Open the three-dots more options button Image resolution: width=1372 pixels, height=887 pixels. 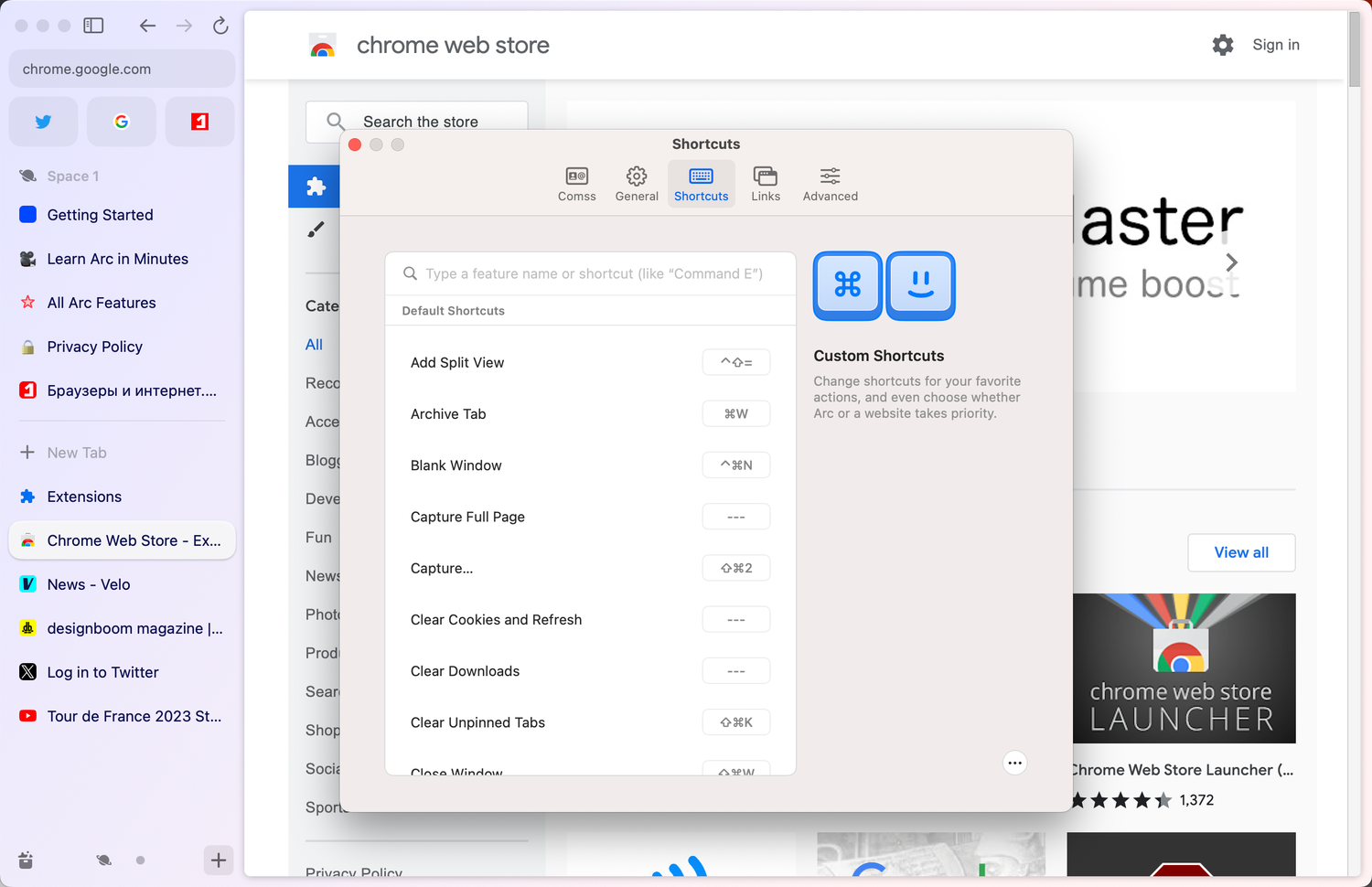coord(1014,763)
